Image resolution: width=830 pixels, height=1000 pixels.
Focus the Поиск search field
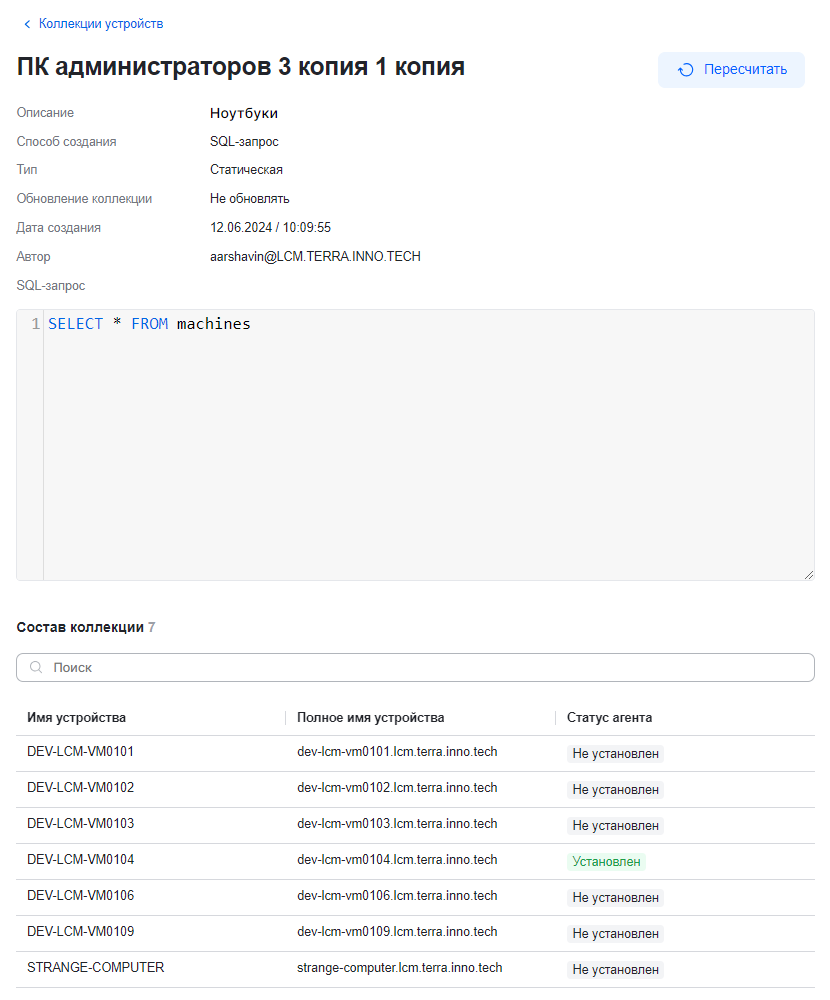click(x=420, y=668)
